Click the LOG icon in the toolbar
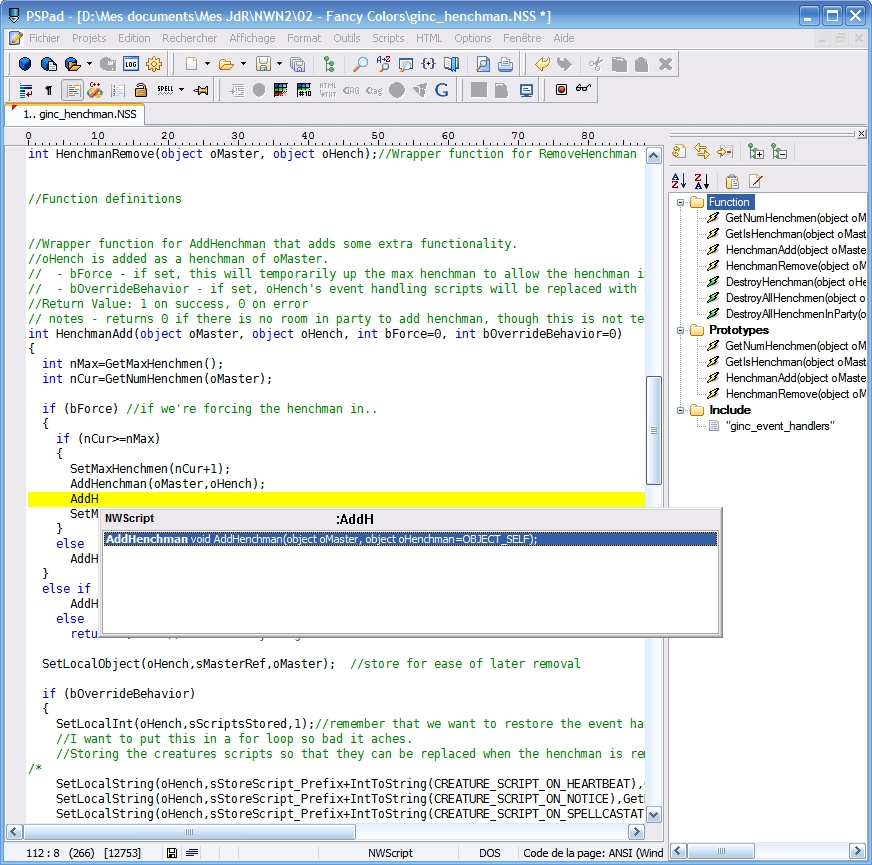The height and width of the screenshot is (865, 872). point(131,64)
